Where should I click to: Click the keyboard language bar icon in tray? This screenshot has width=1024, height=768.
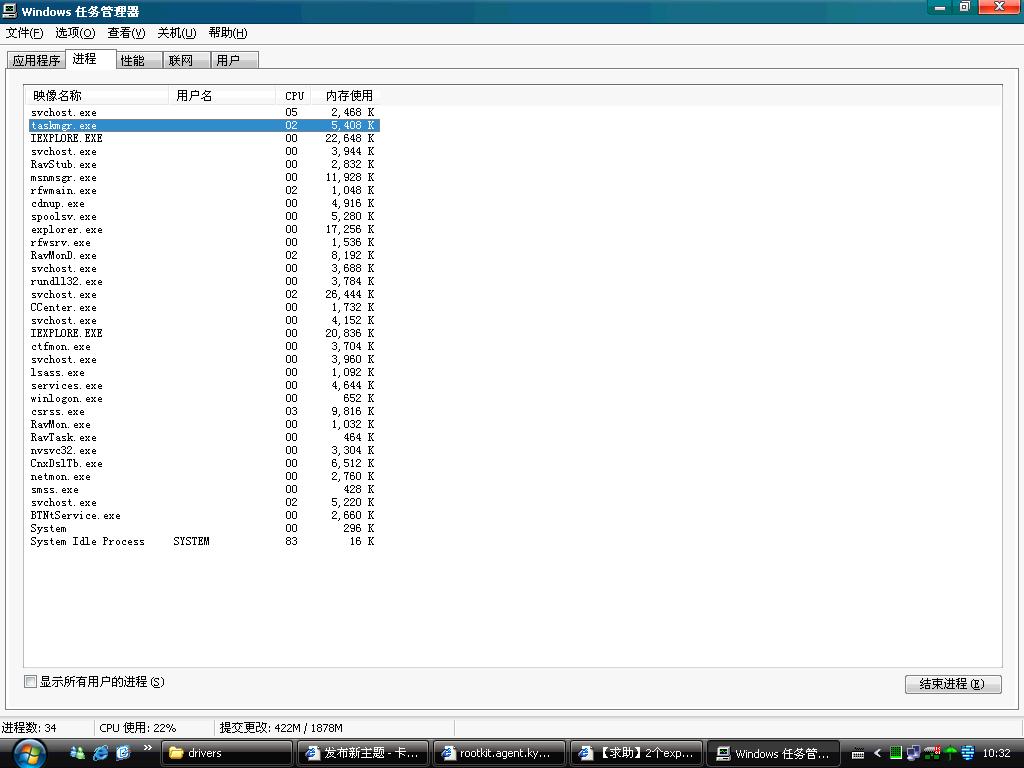point(858,754)
